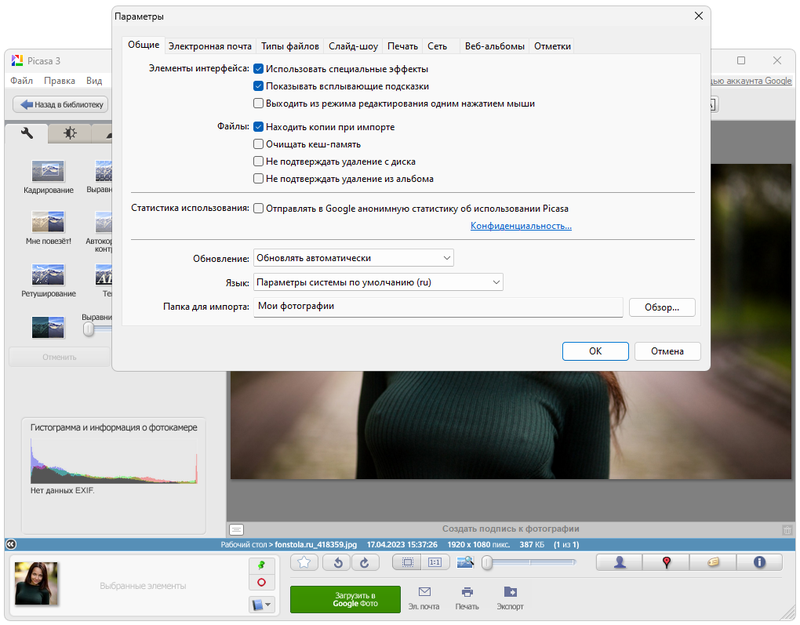The width and height of the screenshot is (800, 625).
Task: Show the Properties info panel
Action: [x=759, y=562]
